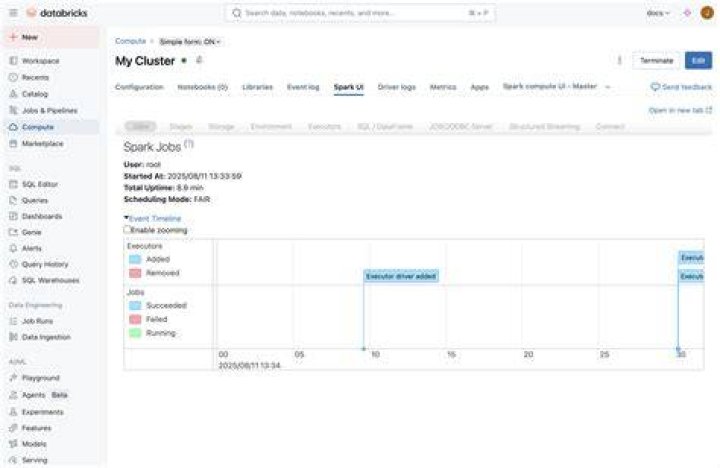Click the Data Ingestion icon
Viewport: 720px width, 468px height.
tap(13, 337)
